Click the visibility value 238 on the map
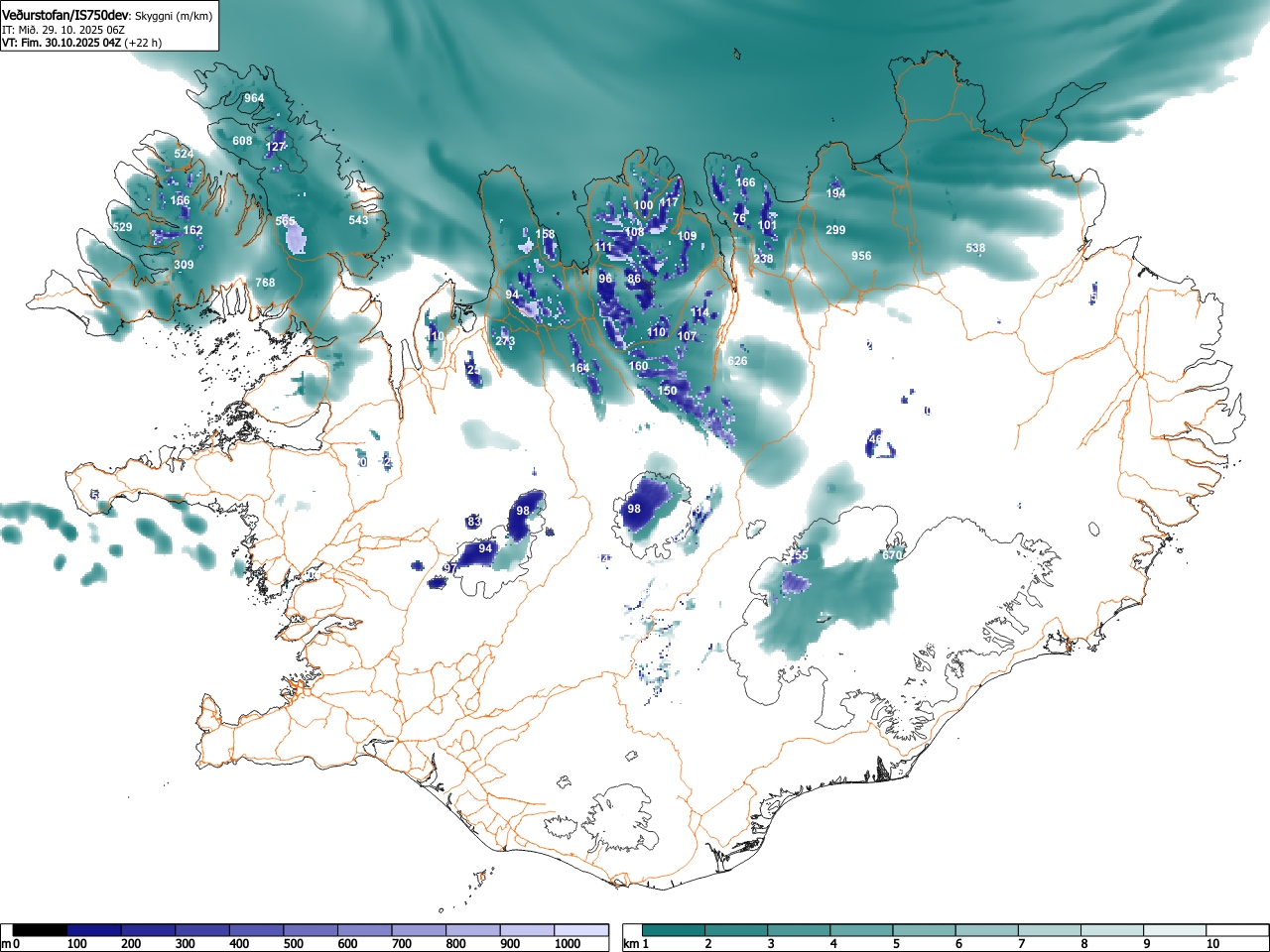The width and height of the screenshot is (1270, 952). [x=763, y=259]
